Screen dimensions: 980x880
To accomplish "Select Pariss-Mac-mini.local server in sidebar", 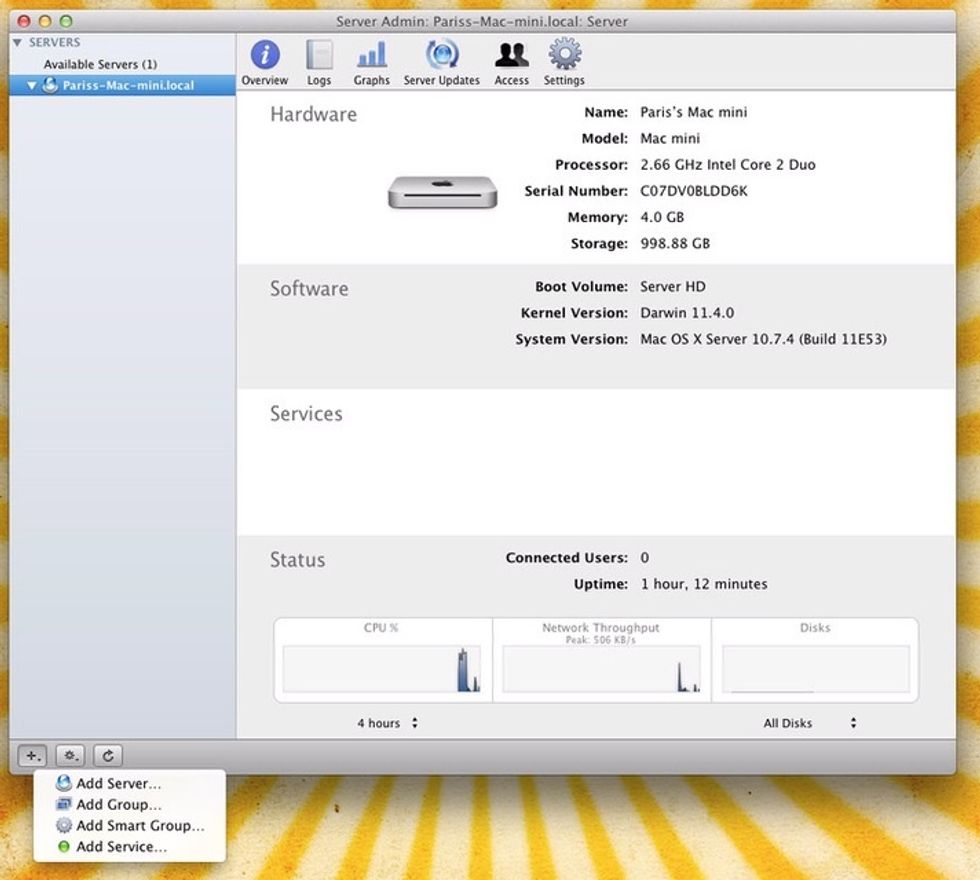I will pyautogui.click(x=128, y=86).
